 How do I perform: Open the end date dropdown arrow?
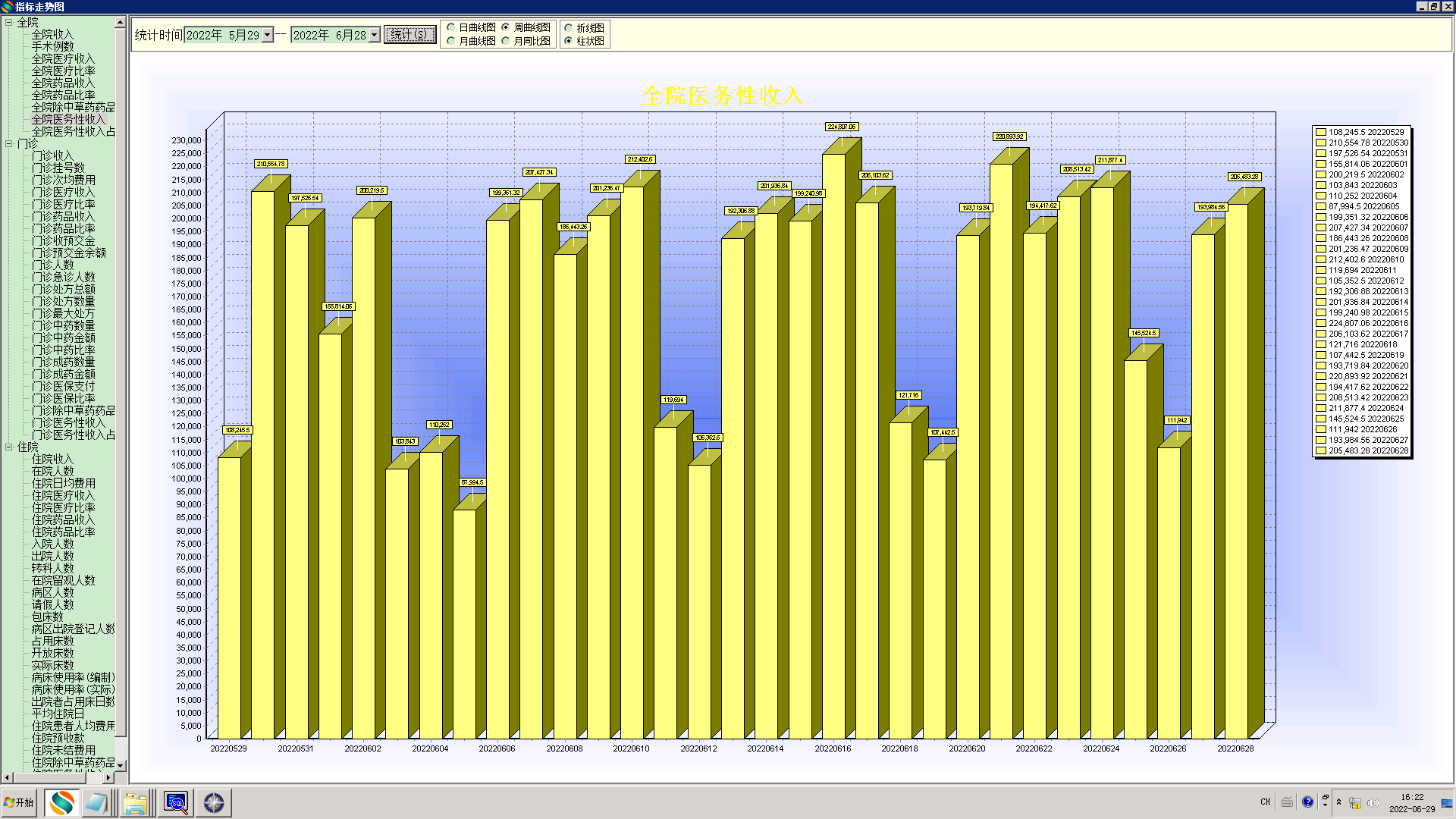pyautogui.click(x=374, y=35)
